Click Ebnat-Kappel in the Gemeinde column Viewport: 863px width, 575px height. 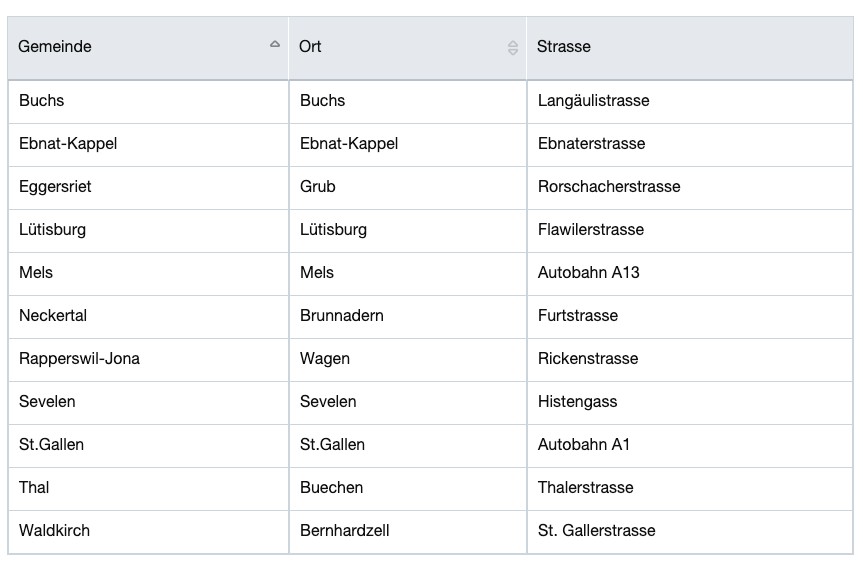click(x=149, y=145)
